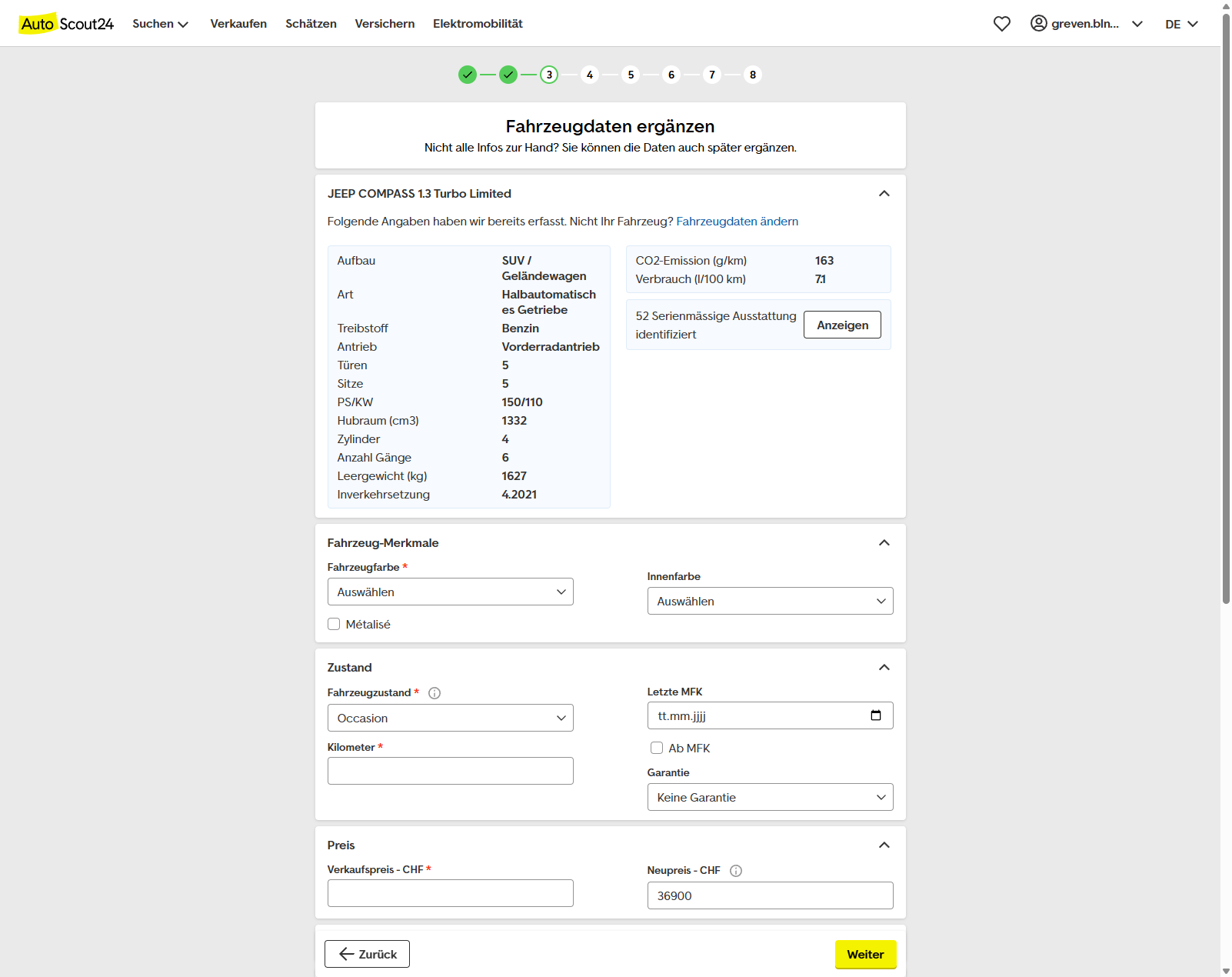The image size is (1232, 977).
Task: Collapse the Zustand section
Action: (x=884, y=668)
